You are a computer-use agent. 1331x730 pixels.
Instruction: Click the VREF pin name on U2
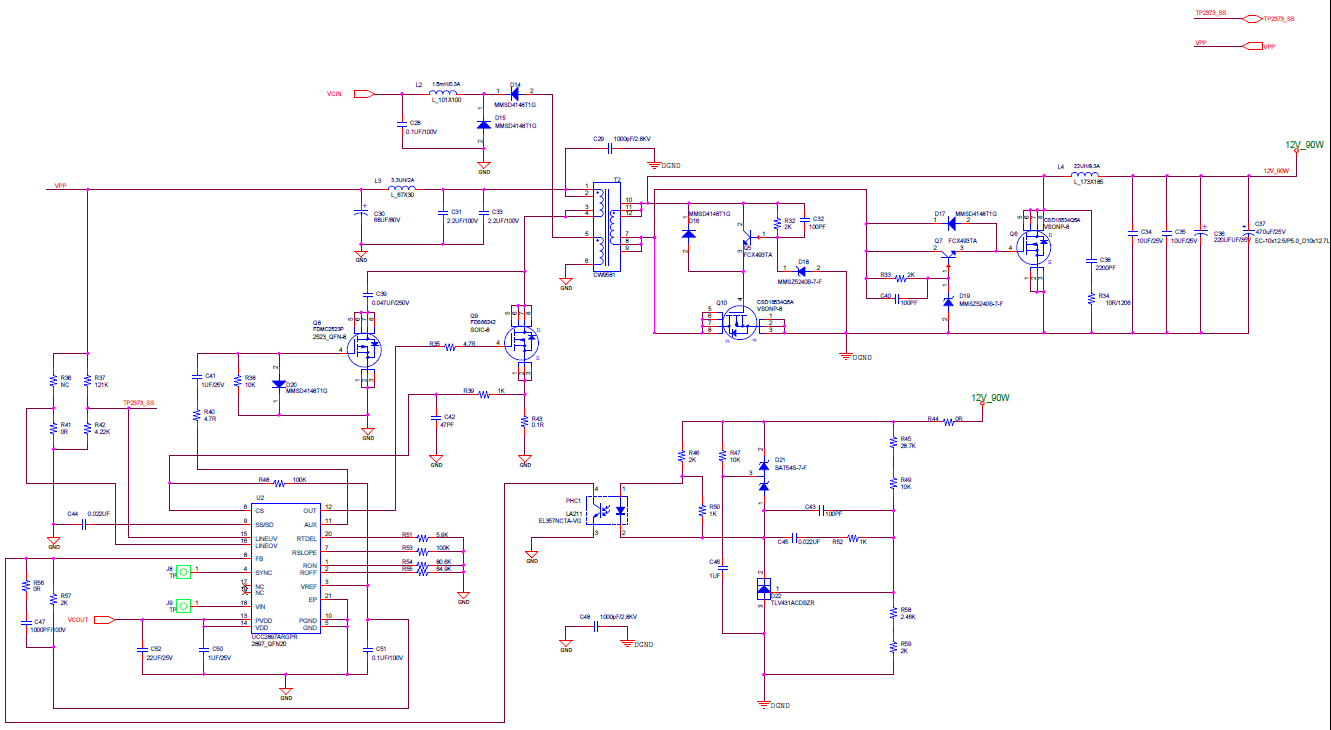(309, 586)
